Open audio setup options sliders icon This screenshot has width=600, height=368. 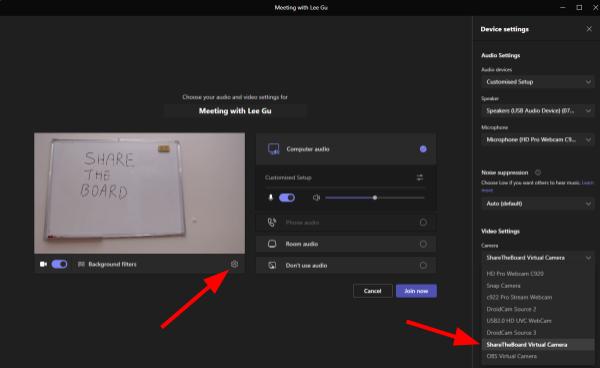coord(420,177)
